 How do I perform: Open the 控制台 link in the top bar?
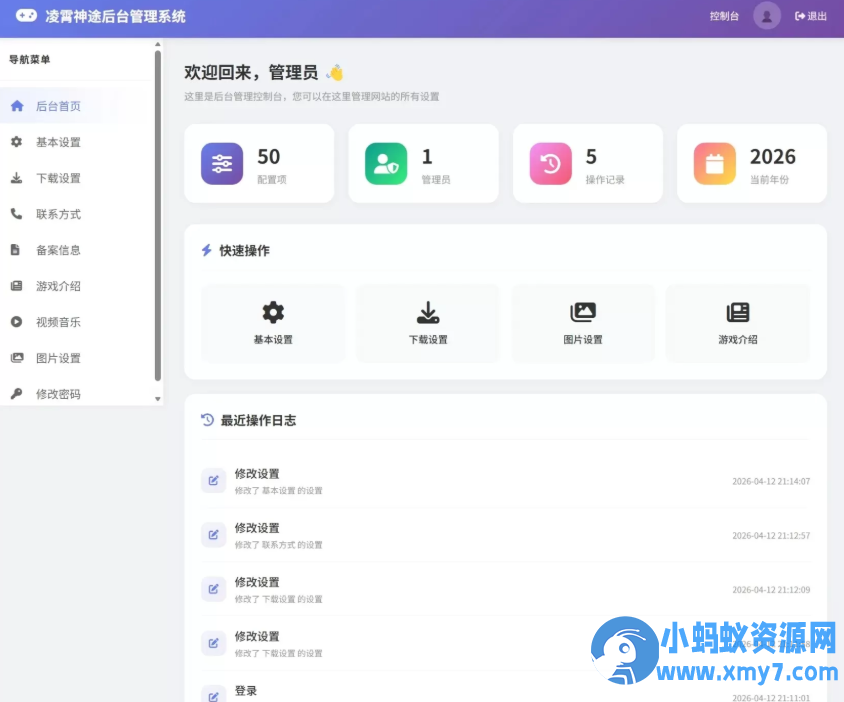coord(723,16)
